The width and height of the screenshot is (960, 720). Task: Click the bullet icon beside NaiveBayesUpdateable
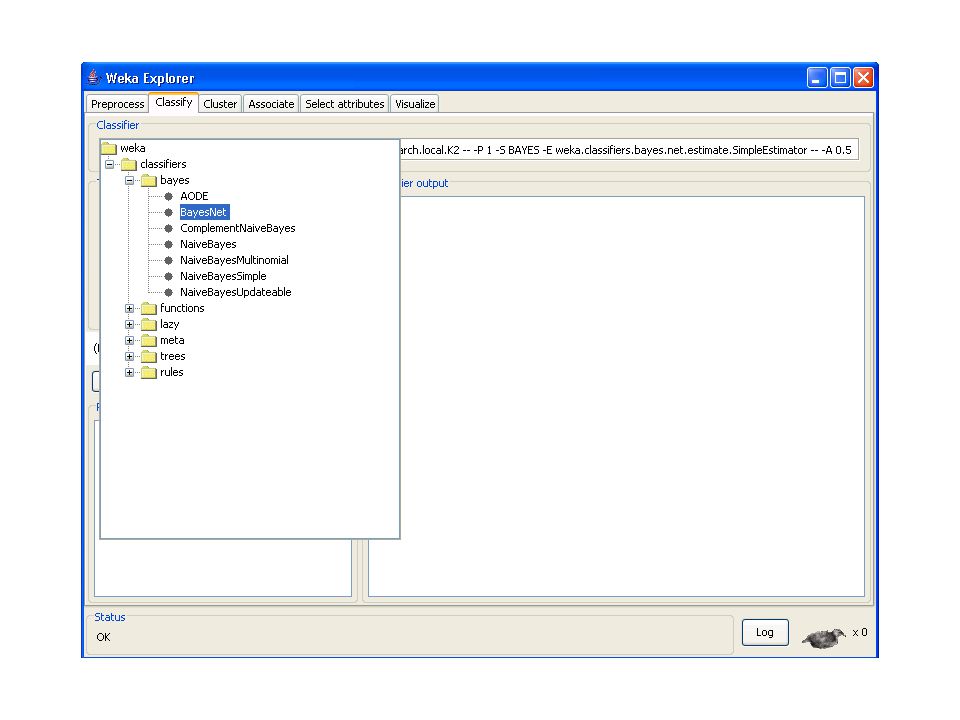click(168, 292)
